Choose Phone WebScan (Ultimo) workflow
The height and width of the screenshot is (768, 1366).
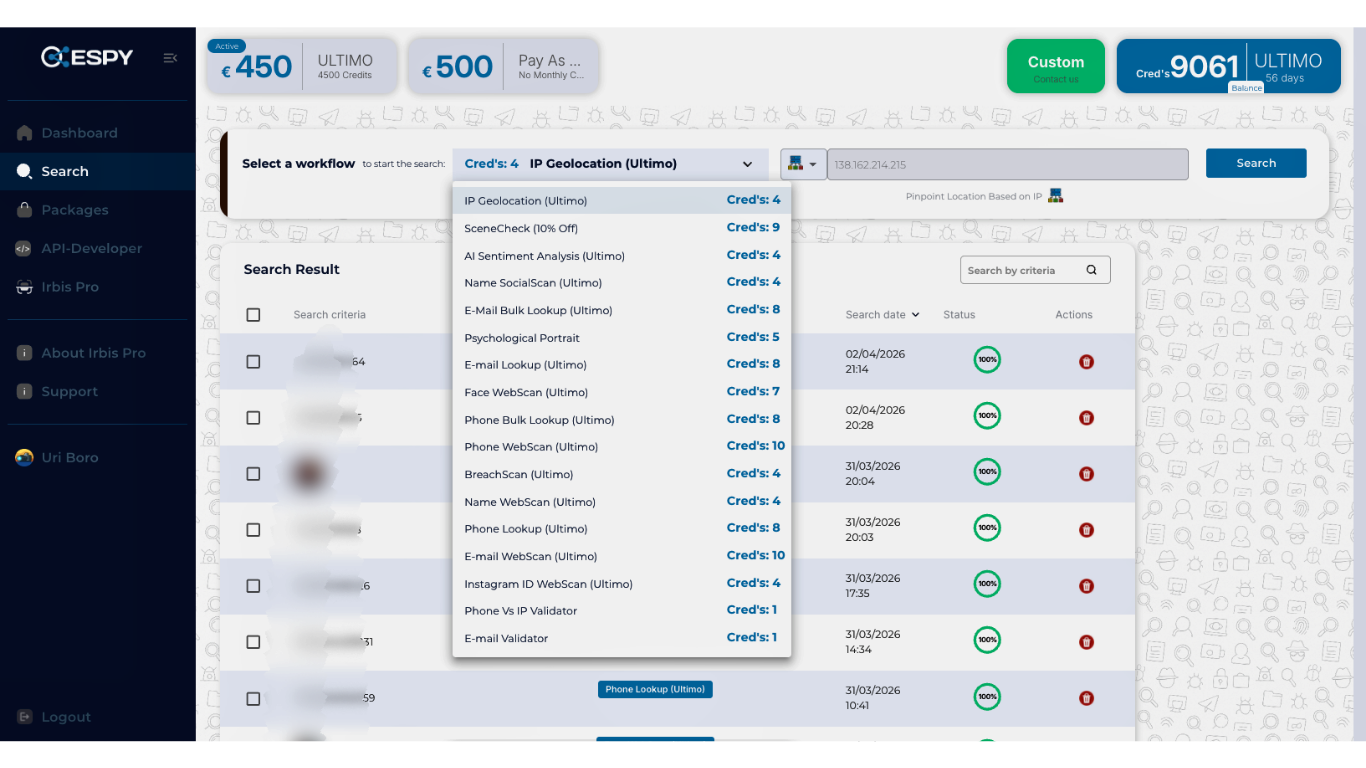pyautogui.click(x=622, y=447)
